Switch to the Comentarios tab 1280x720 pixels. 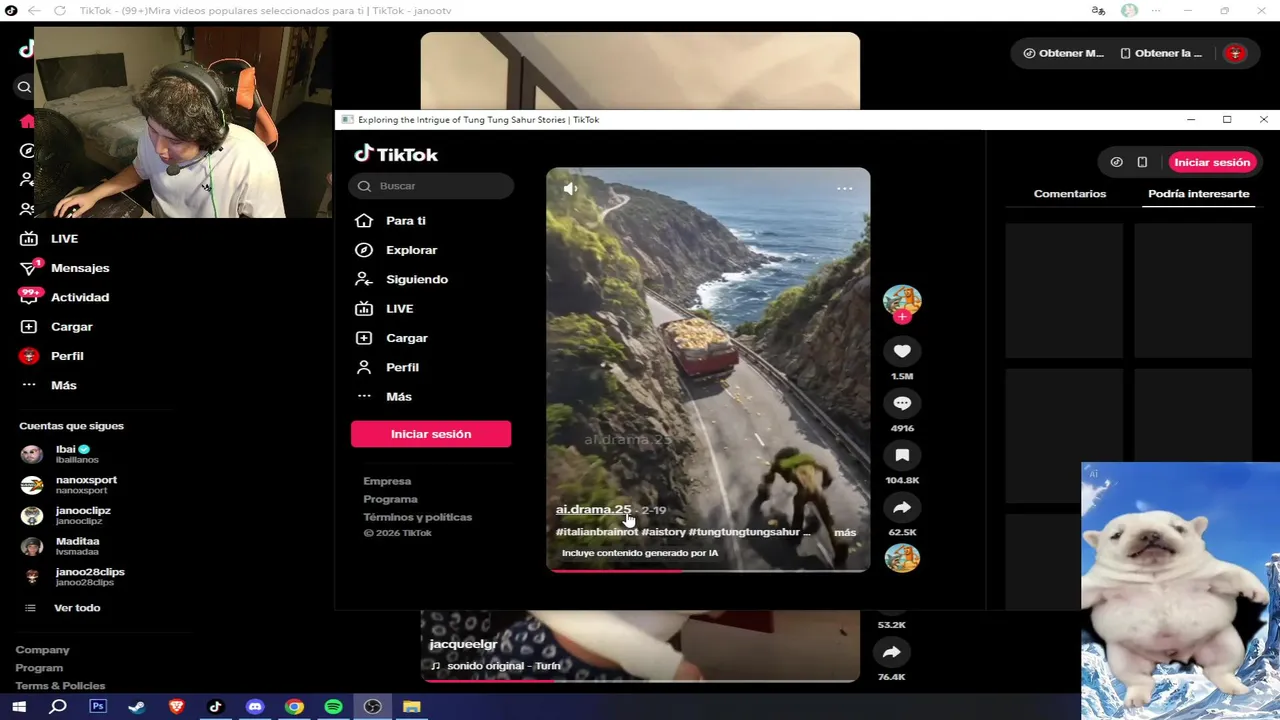[1070, 194]
